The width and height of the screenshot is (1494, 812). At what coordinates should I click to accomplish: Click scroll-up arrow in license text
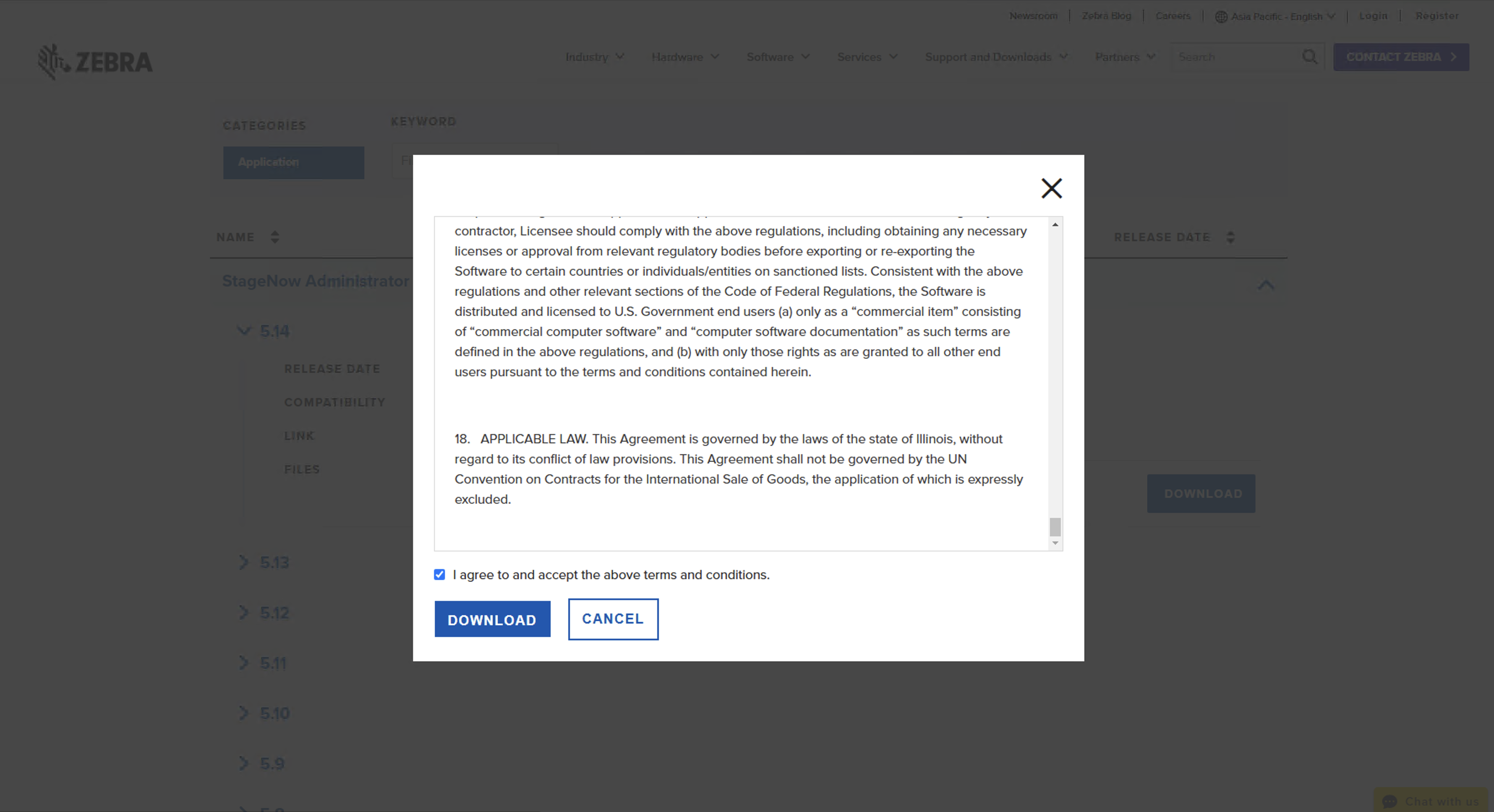point(1055,225)
